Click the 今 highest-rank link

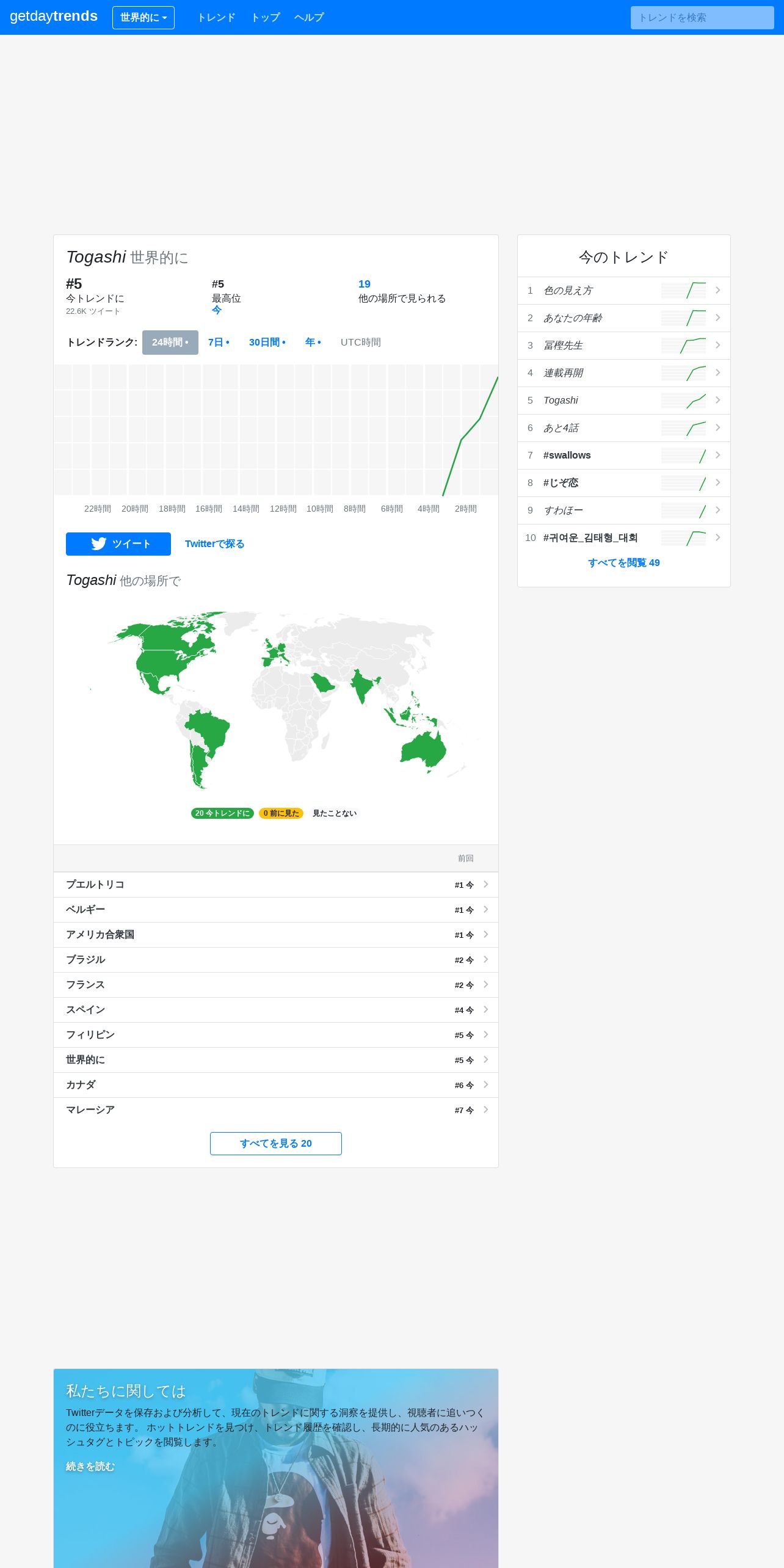click(217, 310)
